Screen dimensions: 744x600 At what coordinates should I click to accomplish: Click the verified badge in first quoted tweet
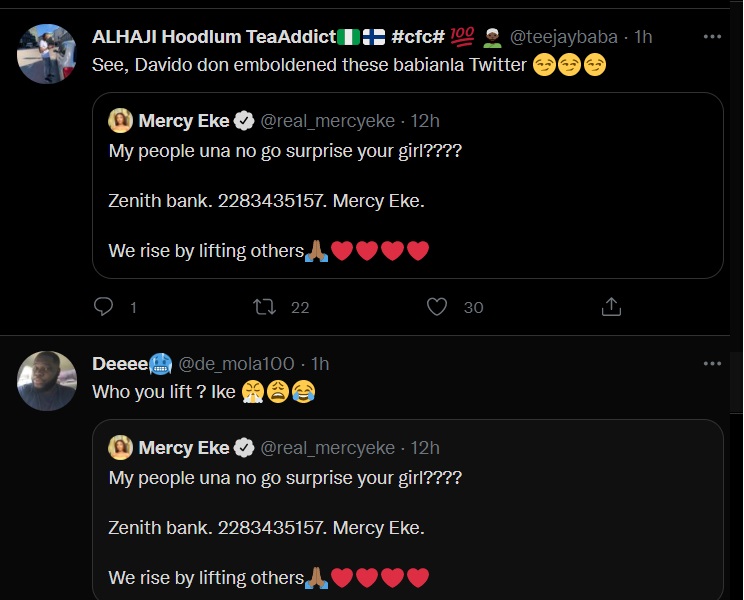(243, 121)
